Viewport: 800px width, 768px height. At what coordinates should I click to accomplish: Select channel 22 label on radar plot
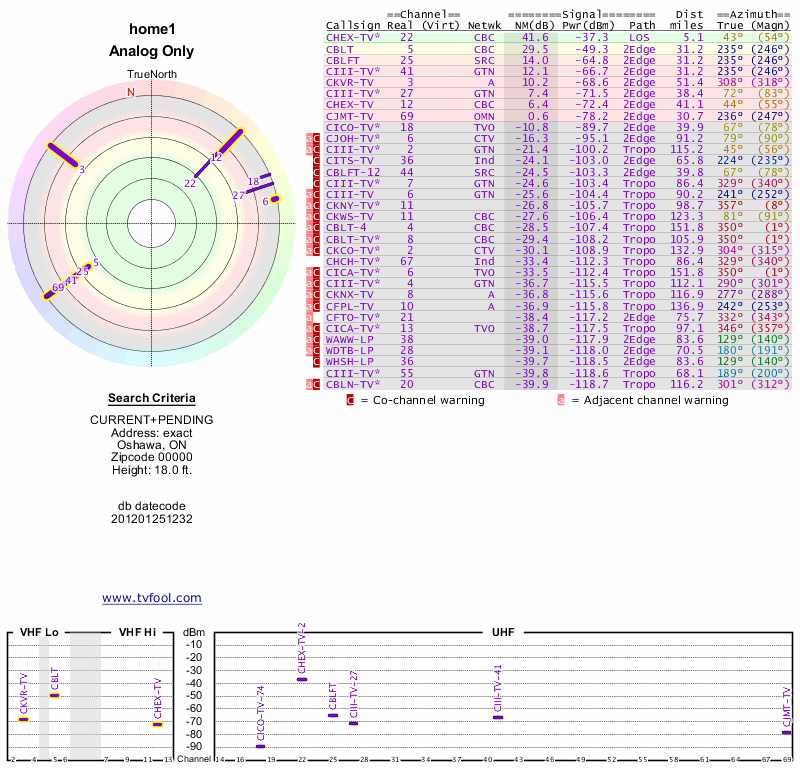[190, 183]
